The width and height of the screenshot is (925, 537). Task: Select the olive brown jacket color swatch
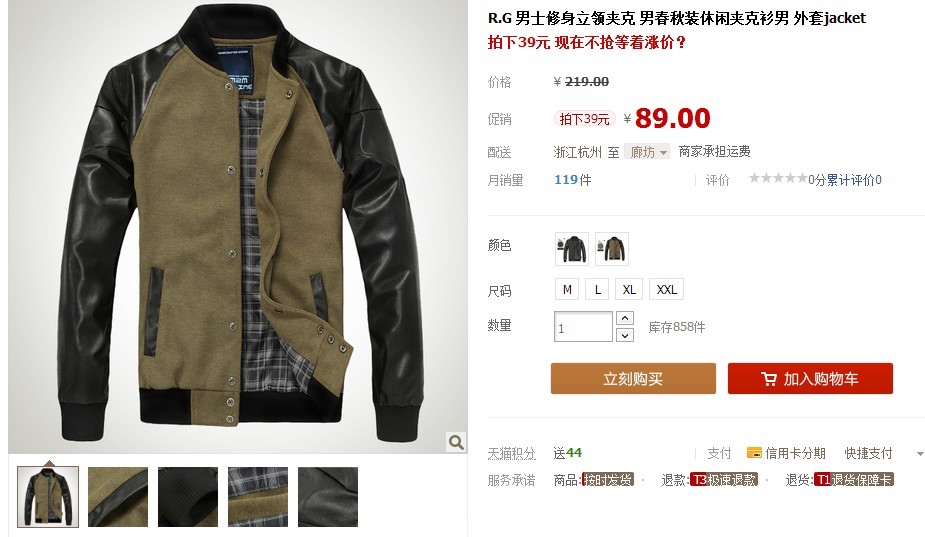[612, 249]
